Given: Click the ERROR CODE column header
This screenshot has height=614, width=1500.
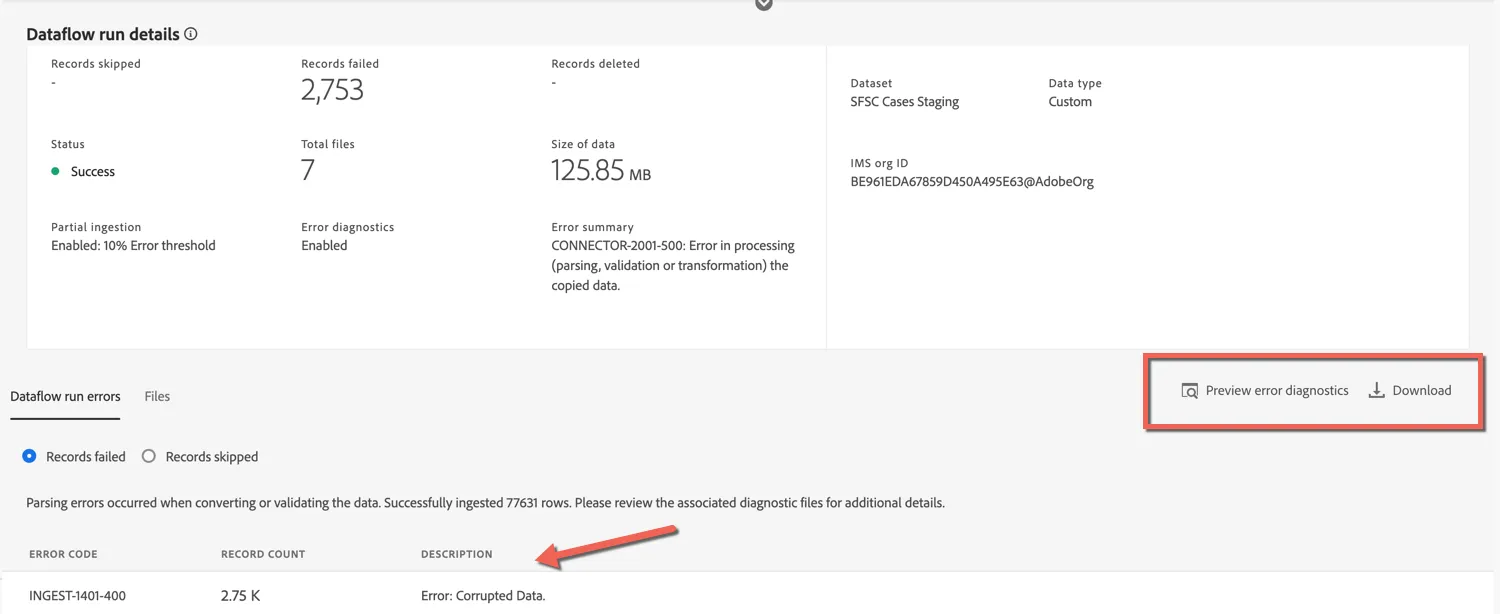Looking at the screenshot, I should [63, 554].
